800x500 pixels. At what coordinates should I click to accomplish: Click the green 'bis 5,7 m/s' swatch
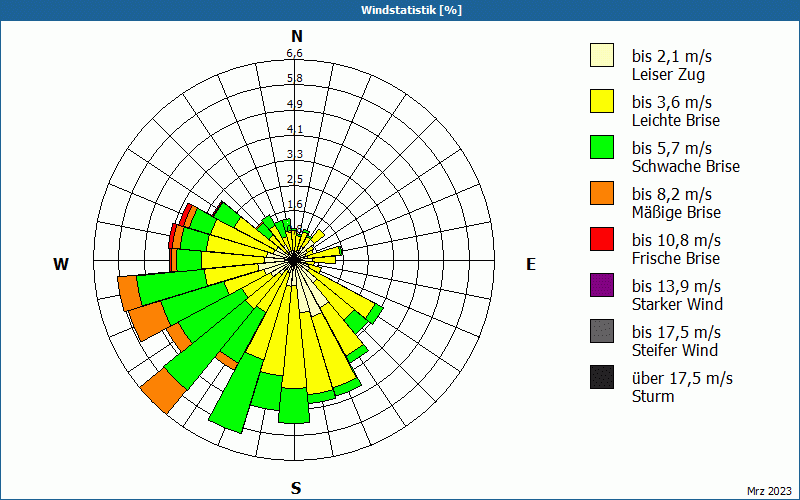(x=602, y=147)
